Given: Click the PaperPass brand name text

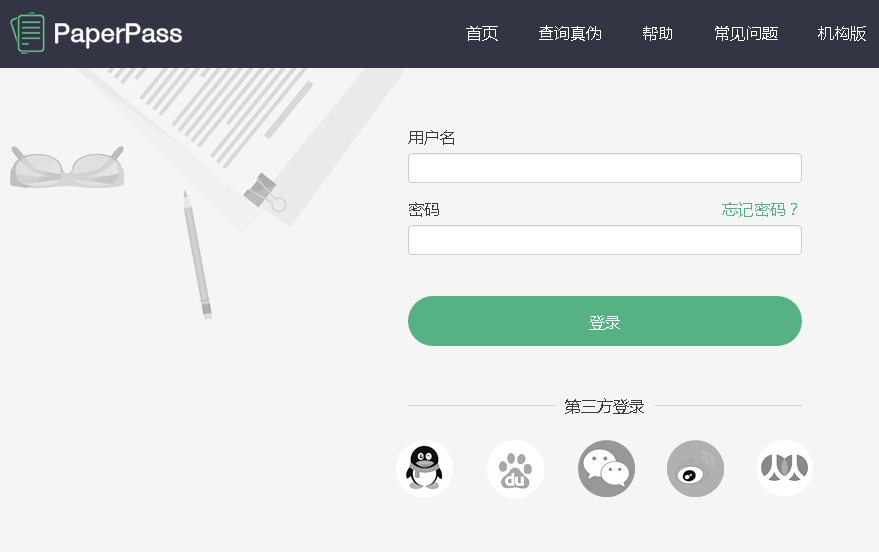Looking at the screenshot, I should point(118,34).
